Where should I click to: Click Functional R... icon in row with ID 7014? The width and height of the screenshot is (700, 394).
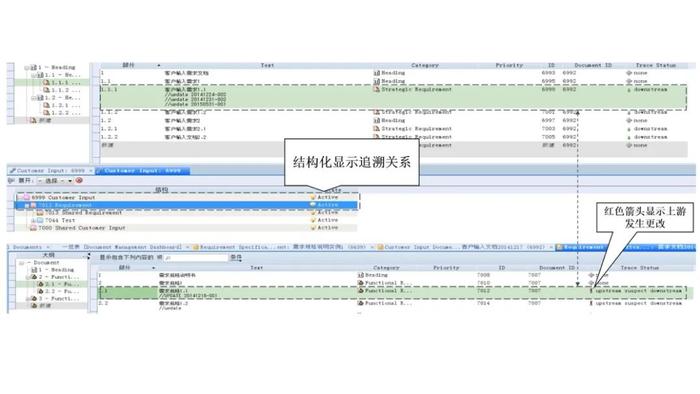(361, 303)
